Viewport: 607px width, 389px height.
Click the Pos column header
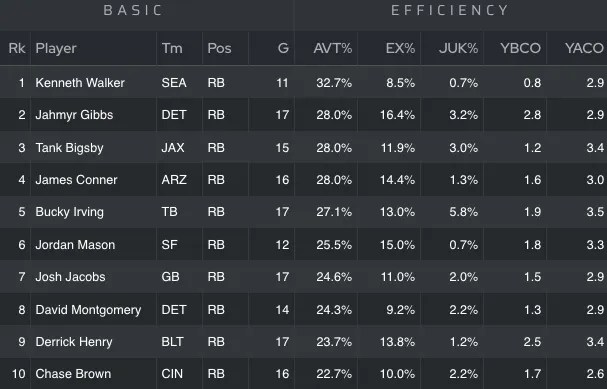tap(219, 48)
